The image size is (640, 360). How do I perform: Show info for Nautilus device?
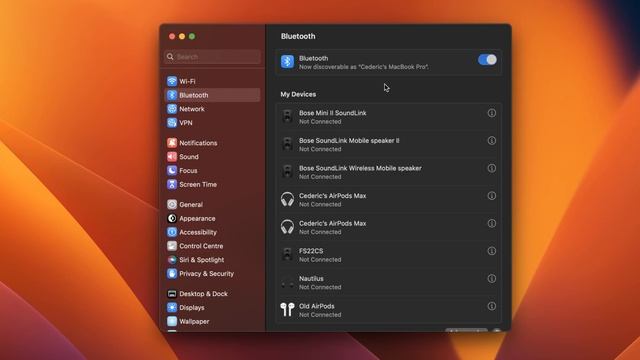[x=492, y=279]
